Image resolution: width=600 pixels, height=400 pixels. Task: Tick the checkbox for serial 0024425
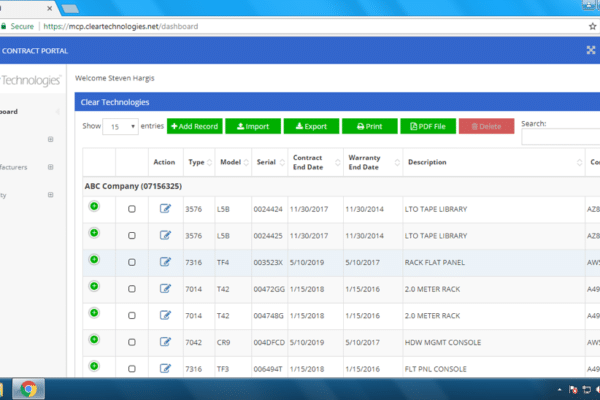coord(132,235)
